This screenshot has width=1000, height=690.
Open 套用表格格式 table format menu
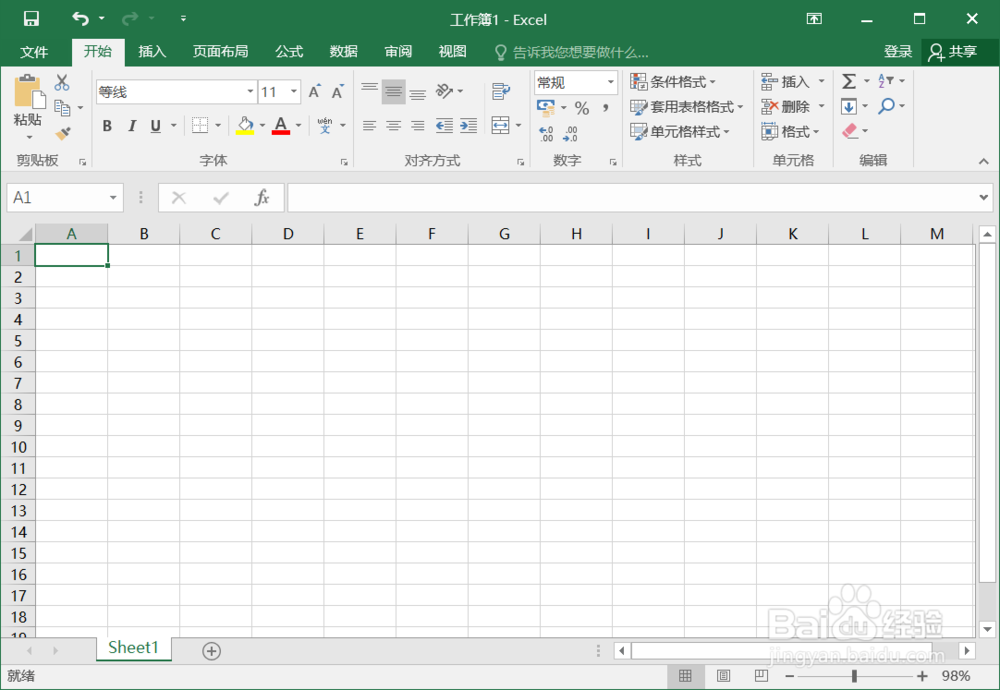coord(687,106)
